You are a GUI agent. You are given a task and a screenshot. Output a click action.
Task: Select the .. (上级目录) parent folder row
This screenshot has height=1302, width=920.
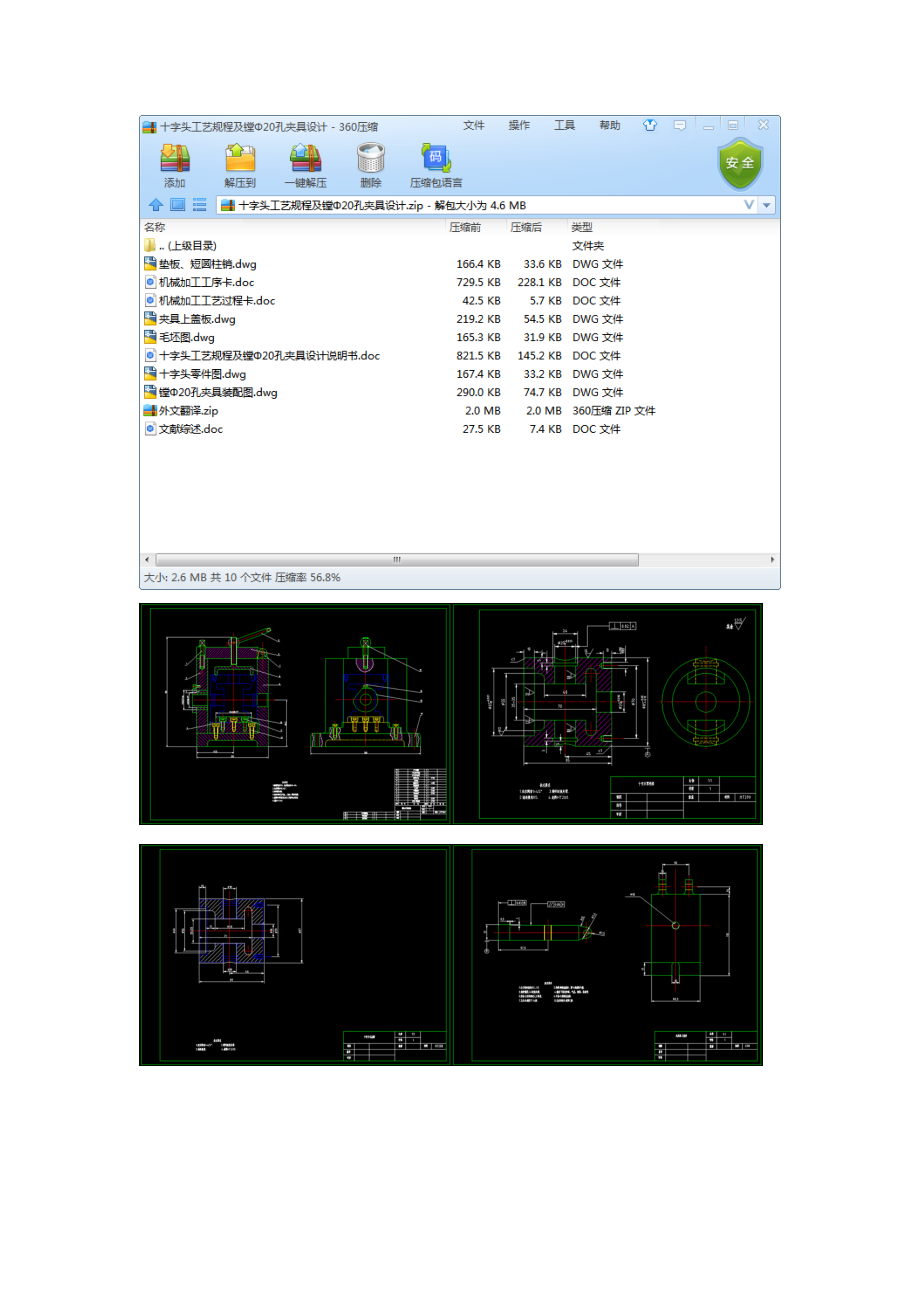[460, 245]
